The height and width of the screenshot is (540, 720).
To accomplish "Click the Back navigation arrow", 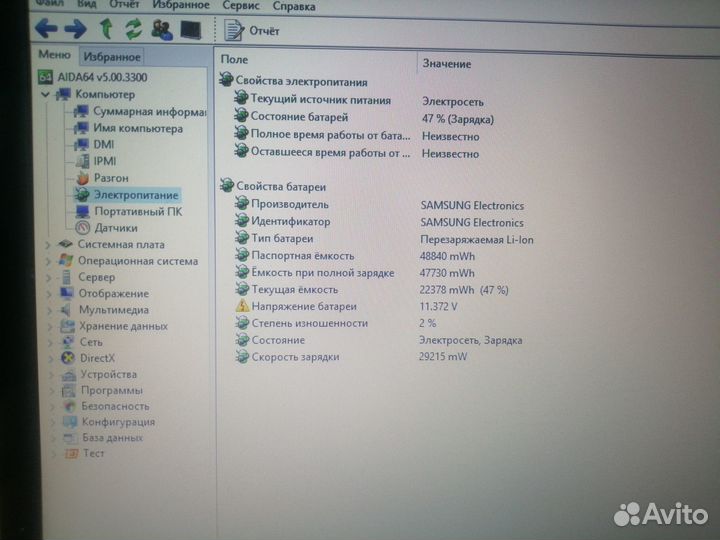I will (x=46, y=28).
